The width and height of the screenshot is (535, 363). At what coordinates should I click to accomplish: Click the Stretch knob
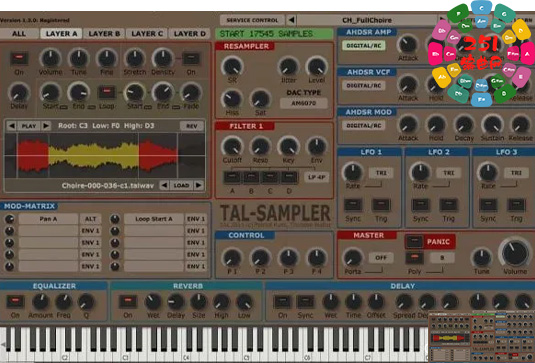135,58
